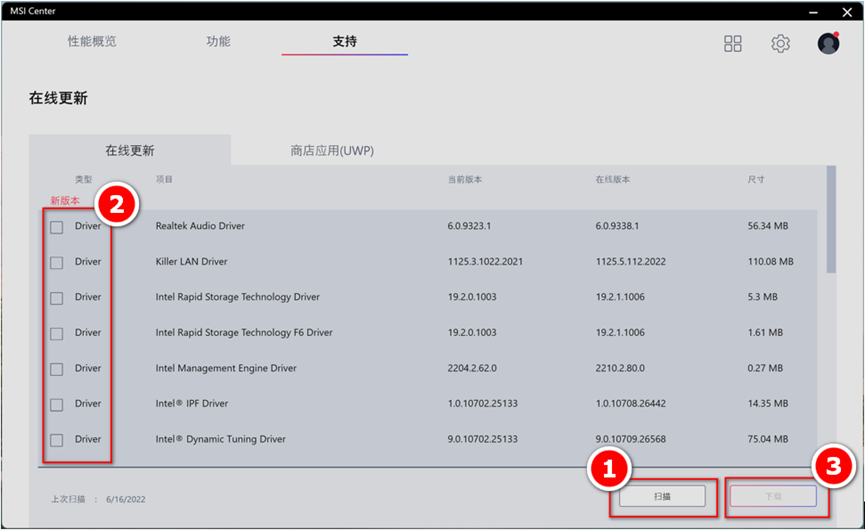
Task: Click the 扫描 scan button
Action: point(662,496)
